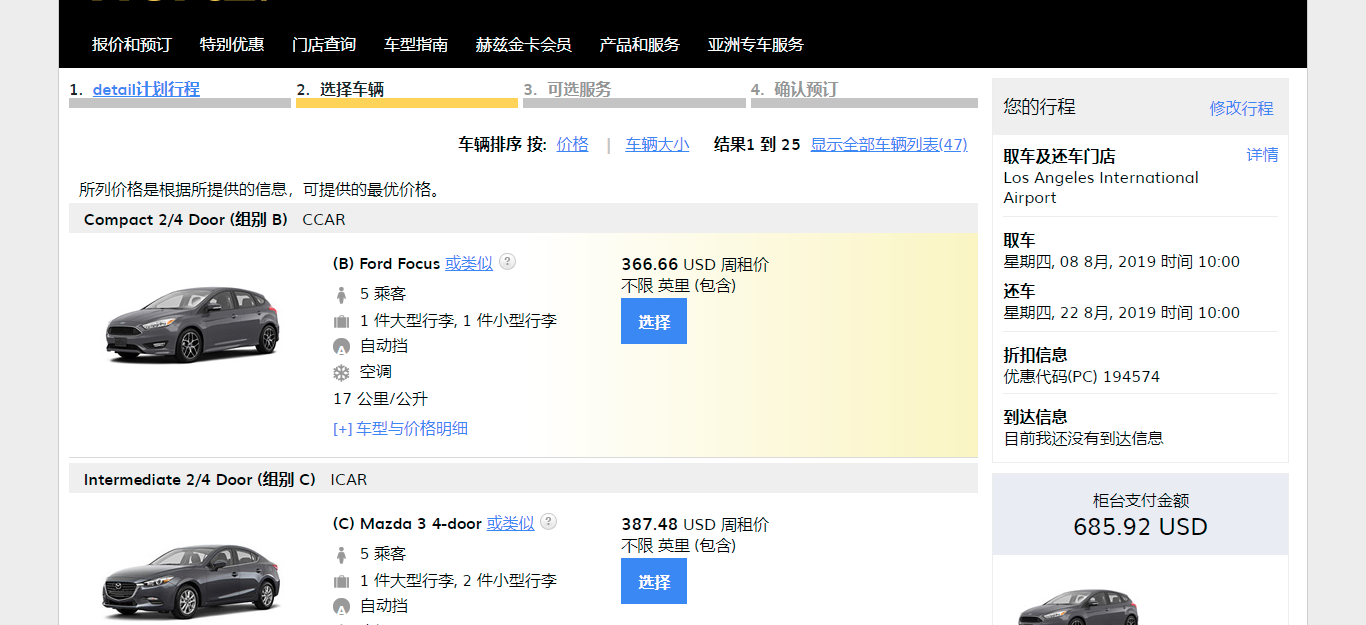Click the Ford Focus luggage icon

[341, 321]
